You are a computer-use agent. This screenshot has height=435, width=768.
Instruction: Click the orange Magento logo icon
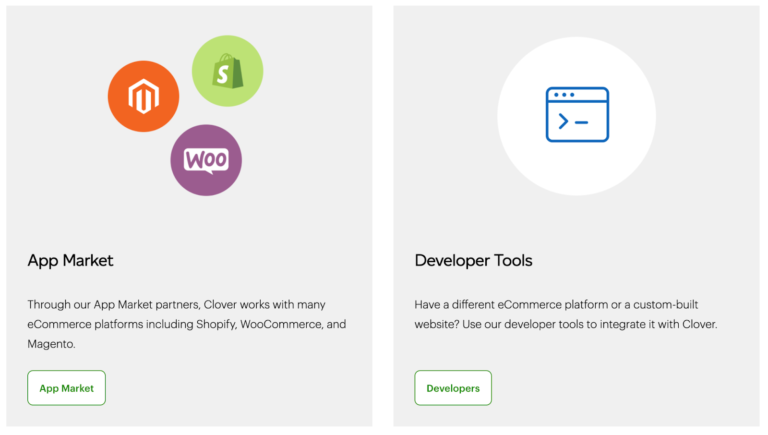pyautogui.click(x=144, y=96)
